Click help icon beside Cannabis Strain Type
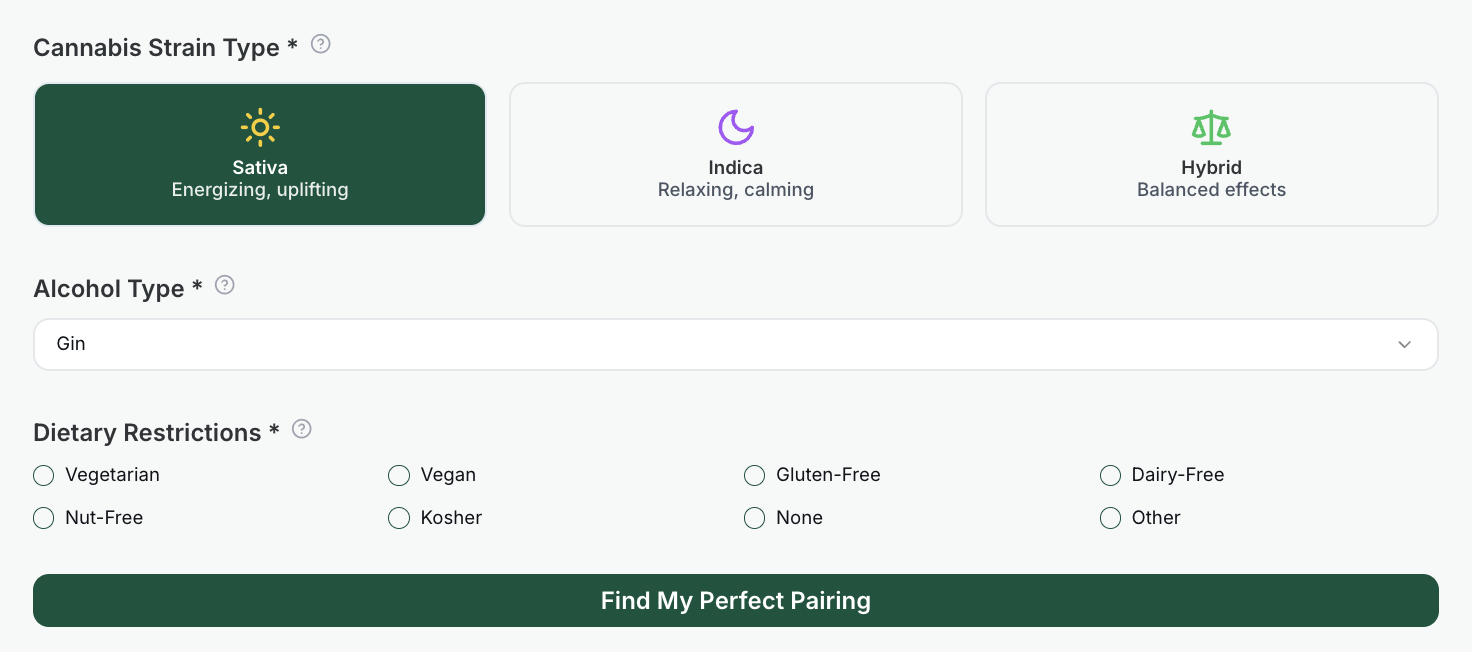Screen dimensions: 1472x652 click(321, 44)
